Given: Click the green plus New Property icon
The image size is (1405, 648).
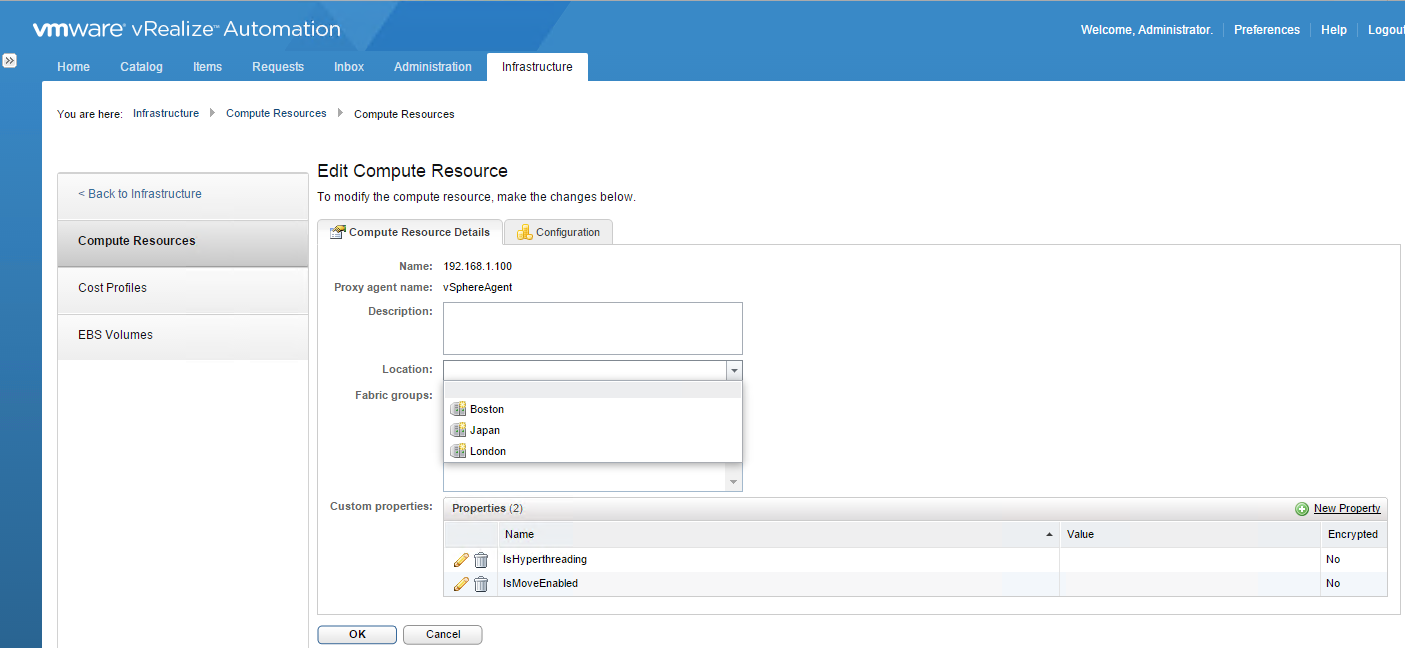Looking at the screenshot, I should pos(1302,509).
